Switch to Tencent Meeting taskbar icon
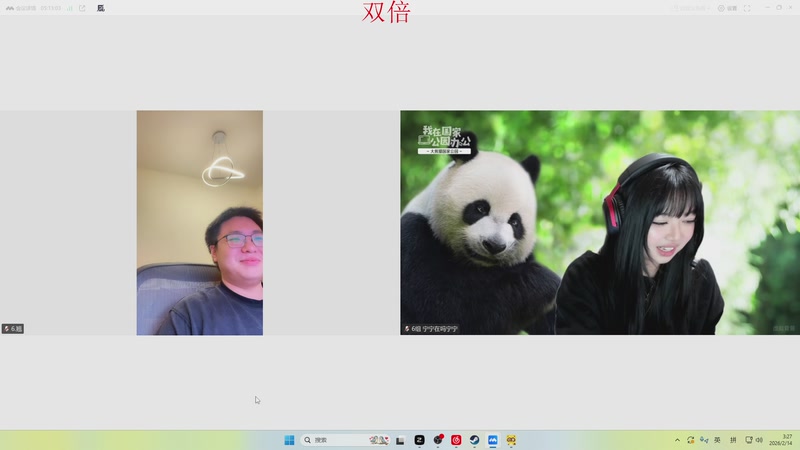The height and width of the screenshot is (450, 800). 493,440
